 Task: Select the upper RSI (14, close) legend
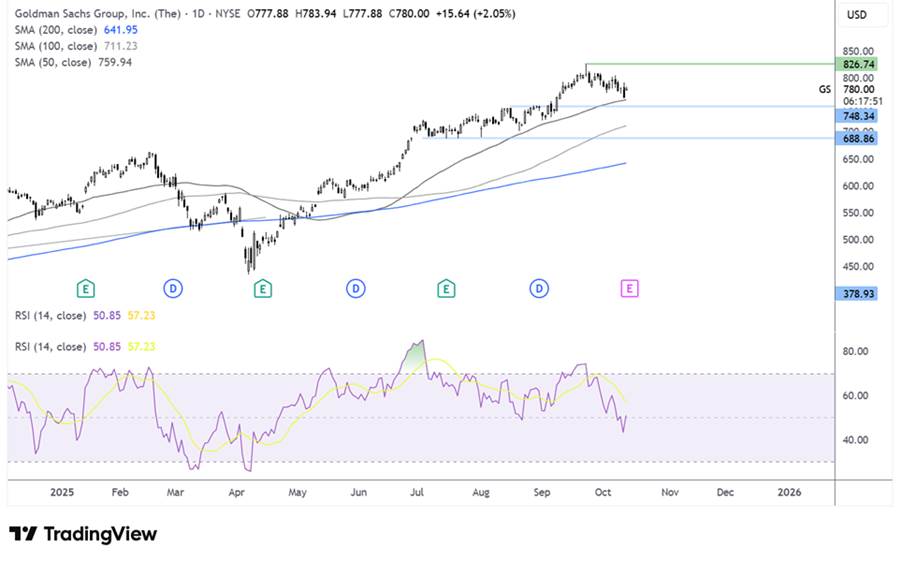[51, 315]
